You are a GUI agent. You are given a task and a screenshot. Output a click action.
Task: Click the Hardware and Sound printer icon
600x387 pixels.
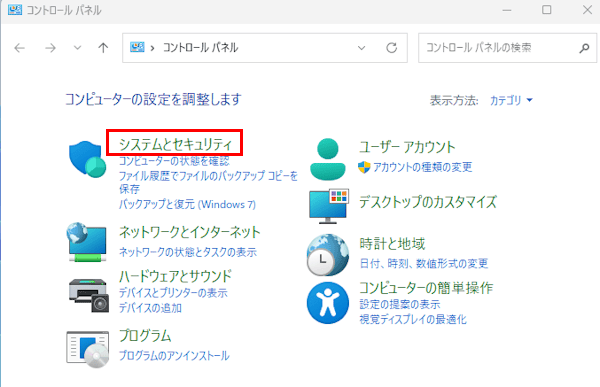(89, 295)
